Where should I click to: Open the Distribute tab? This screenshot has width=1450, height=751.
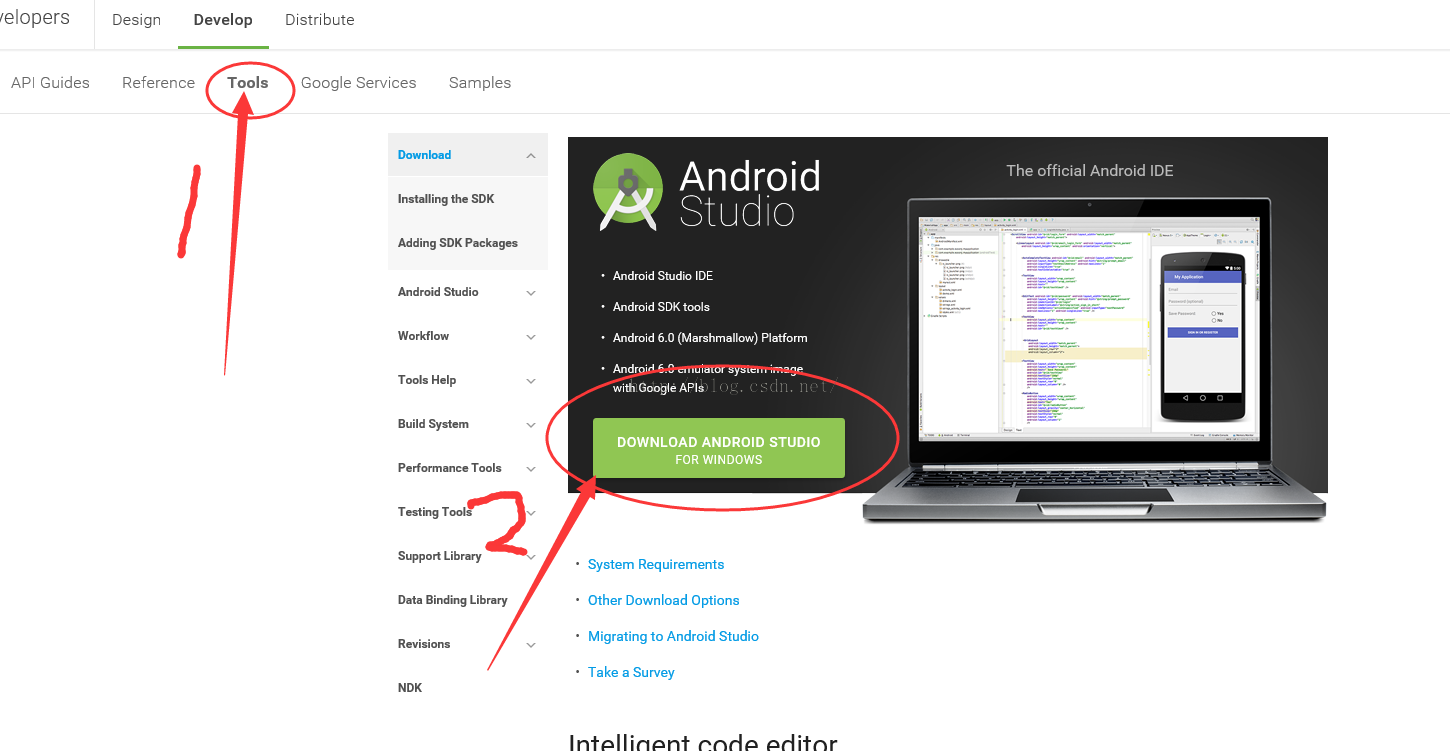point(319,20)
